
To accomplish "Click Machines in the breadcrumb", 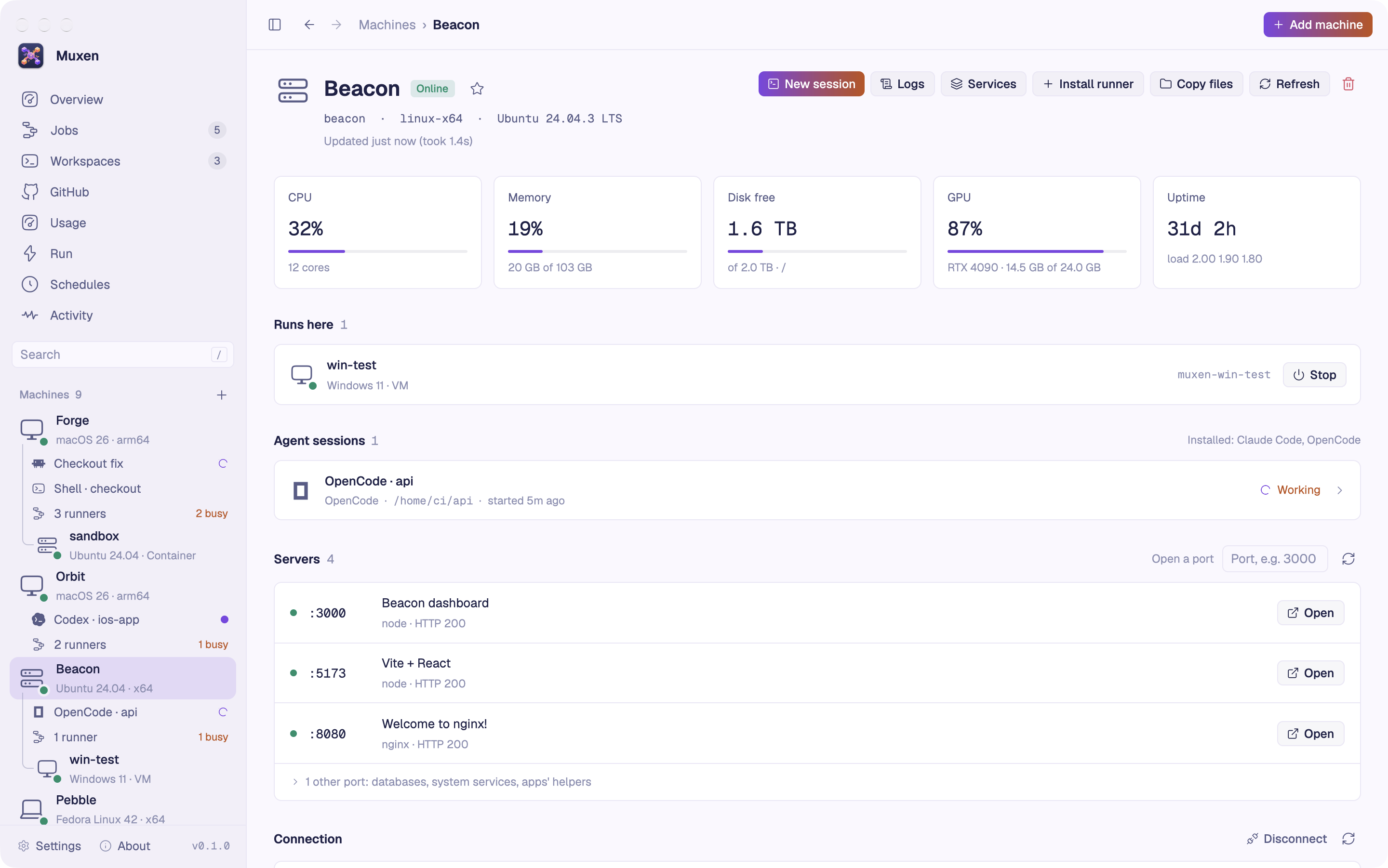I will click(x=387, y=25).
